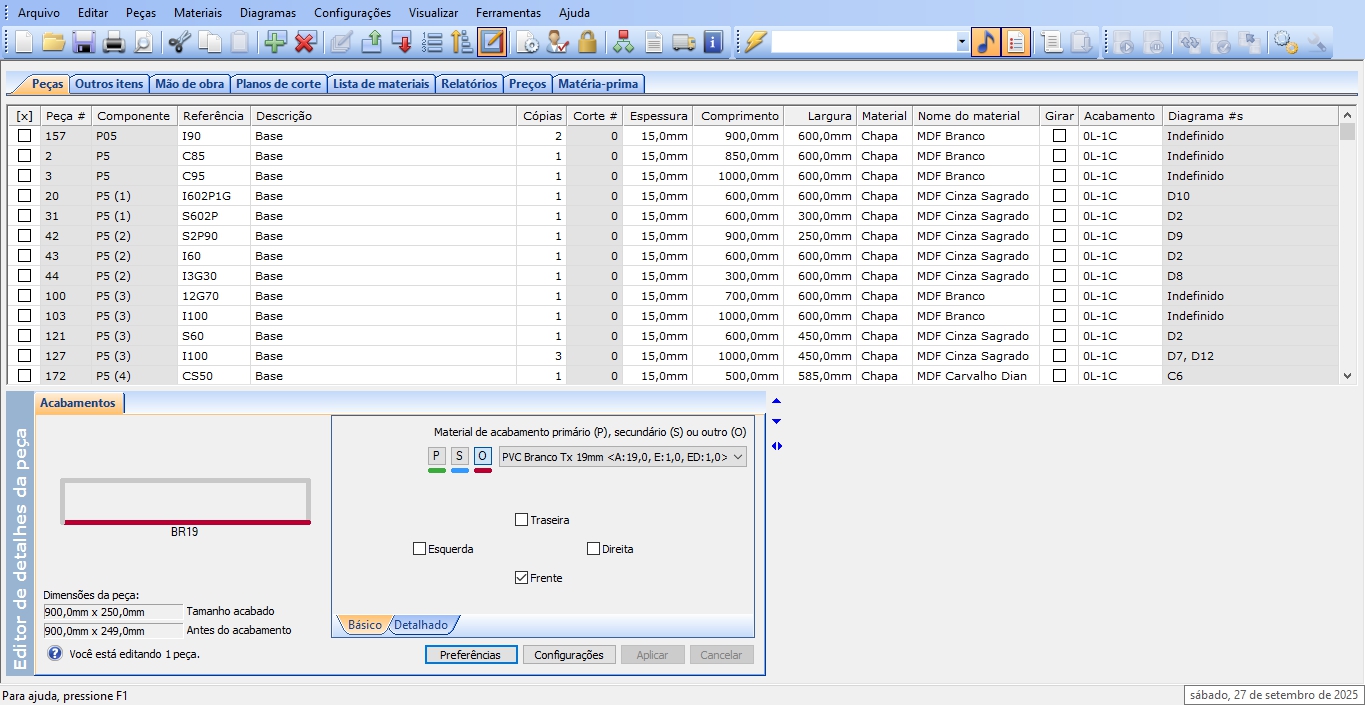
Task: Enable the Traseira edge checkbox
Action: pyautogui.click(x=521, y=520)
